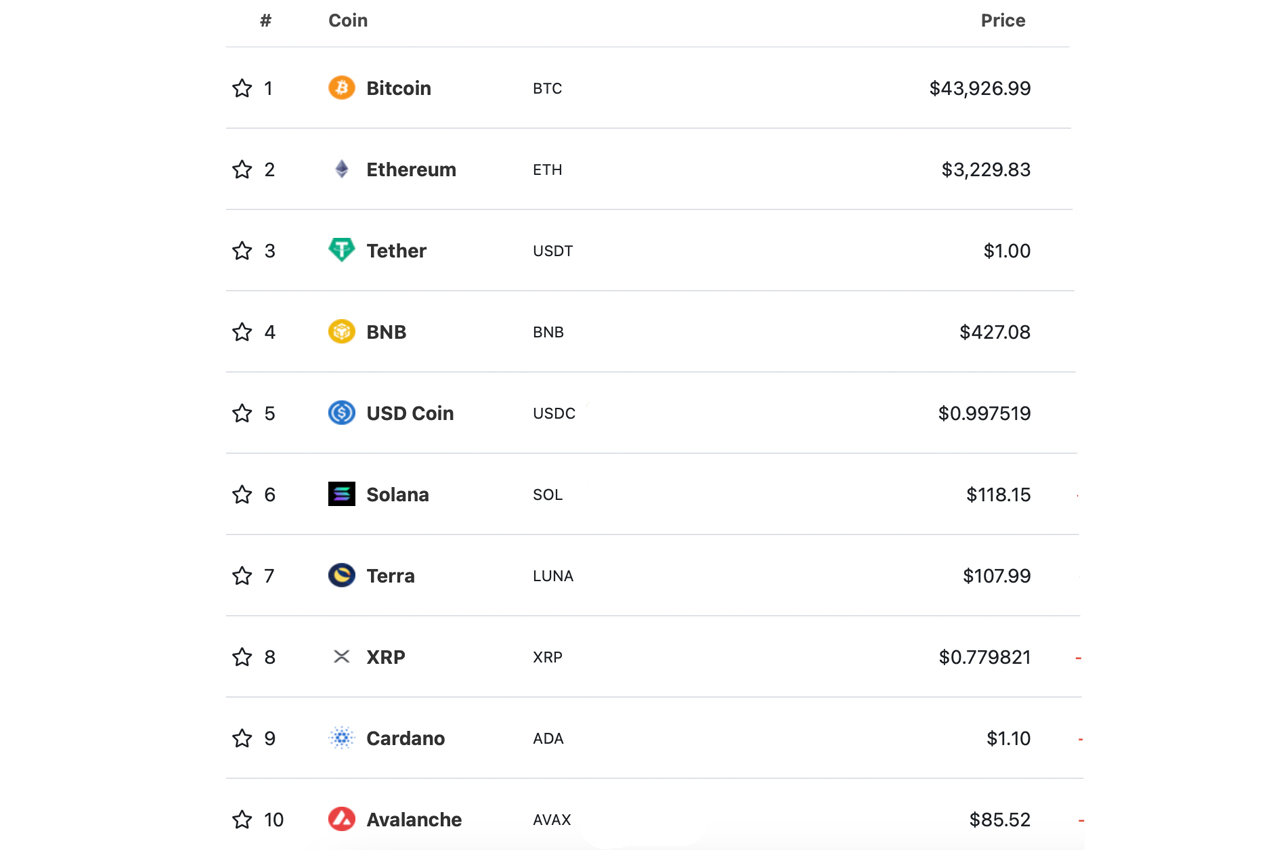Click the XRP coin logo

[341, 656]
